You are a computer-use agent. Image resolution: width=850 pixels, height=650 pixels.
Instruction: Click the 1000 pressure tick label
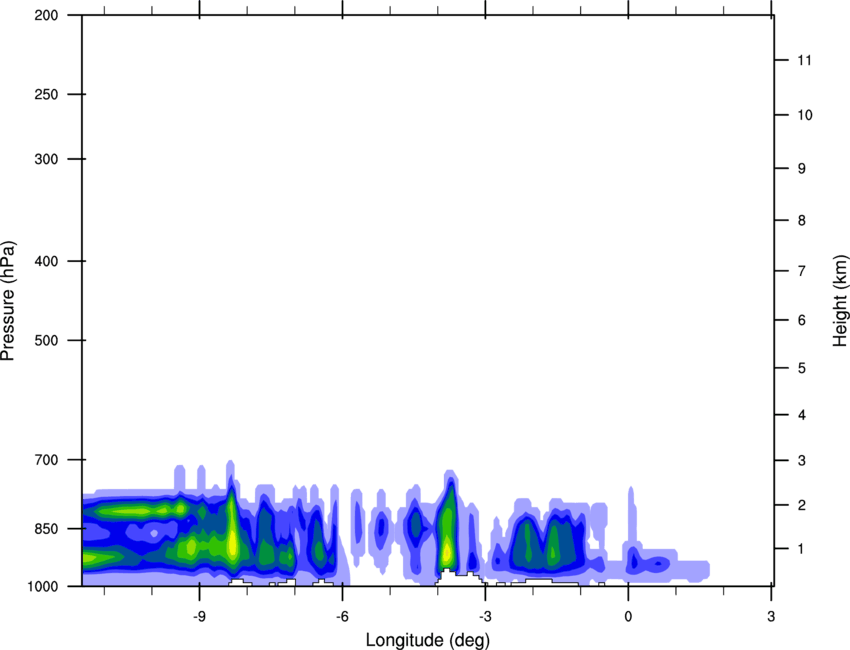click(x=42, y=587)
